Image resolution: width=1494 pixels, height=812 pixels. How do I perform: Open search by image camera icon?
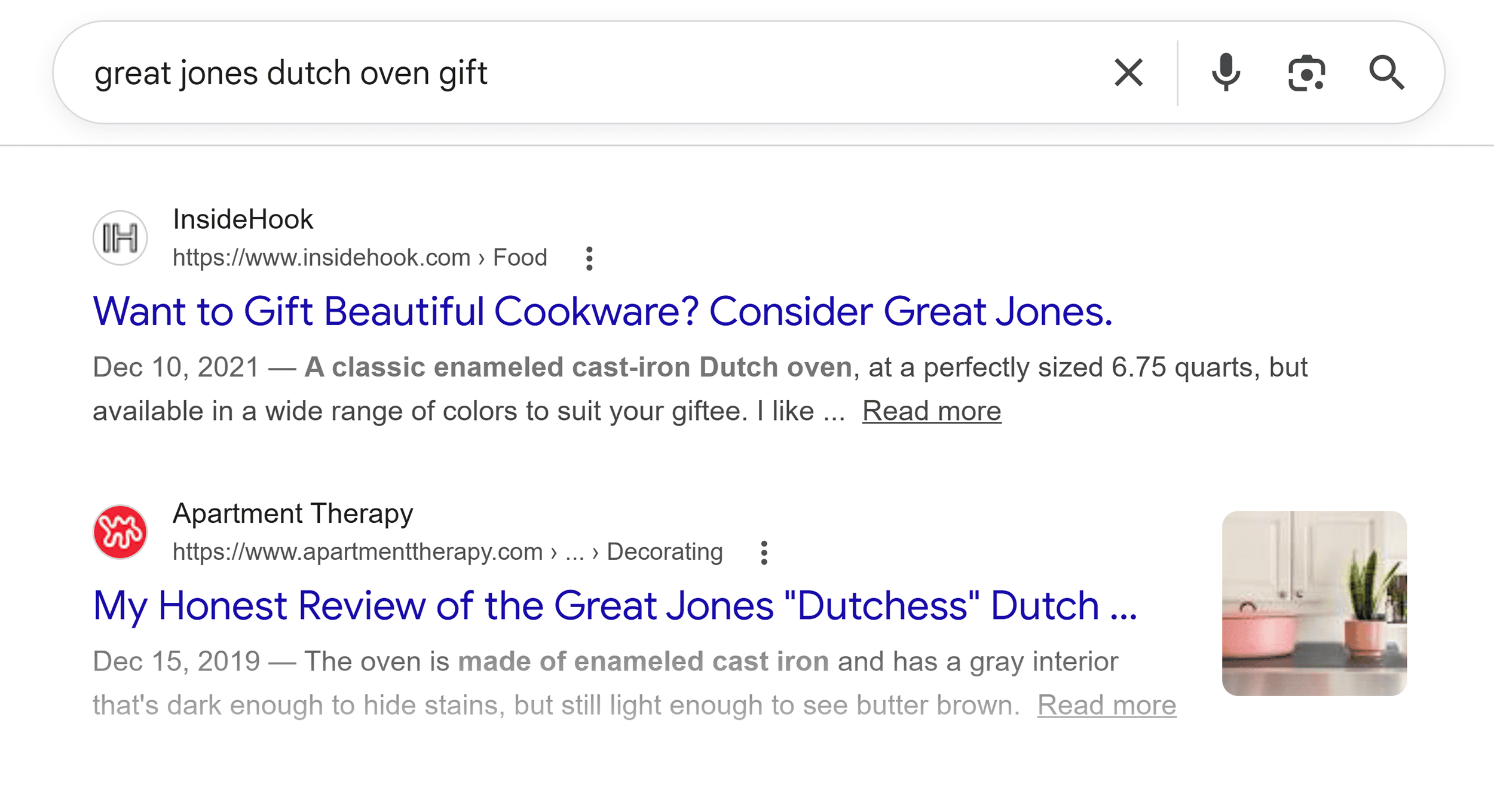1306,73
